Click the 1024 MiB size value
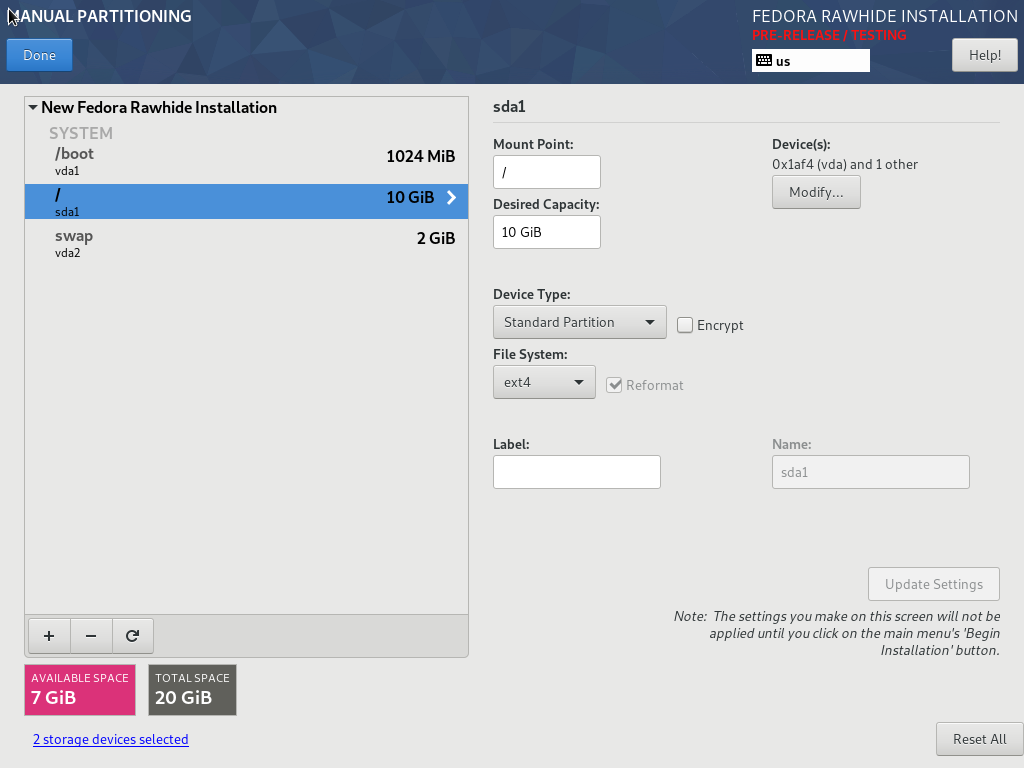Viewport: 1024px width, 768px height. (x=421, y=157)
